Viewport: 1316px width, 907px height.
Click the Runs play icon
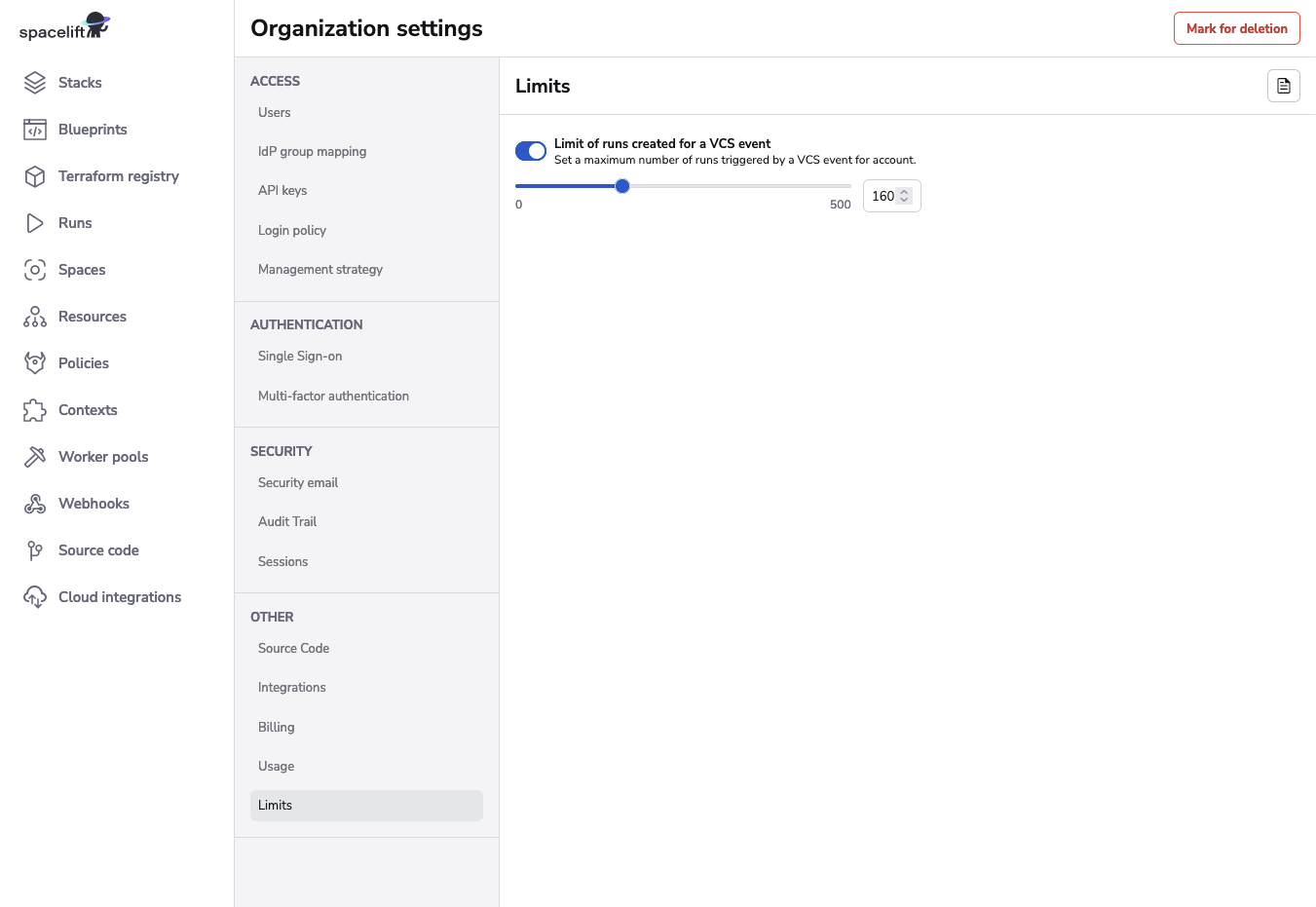[35, 223]
